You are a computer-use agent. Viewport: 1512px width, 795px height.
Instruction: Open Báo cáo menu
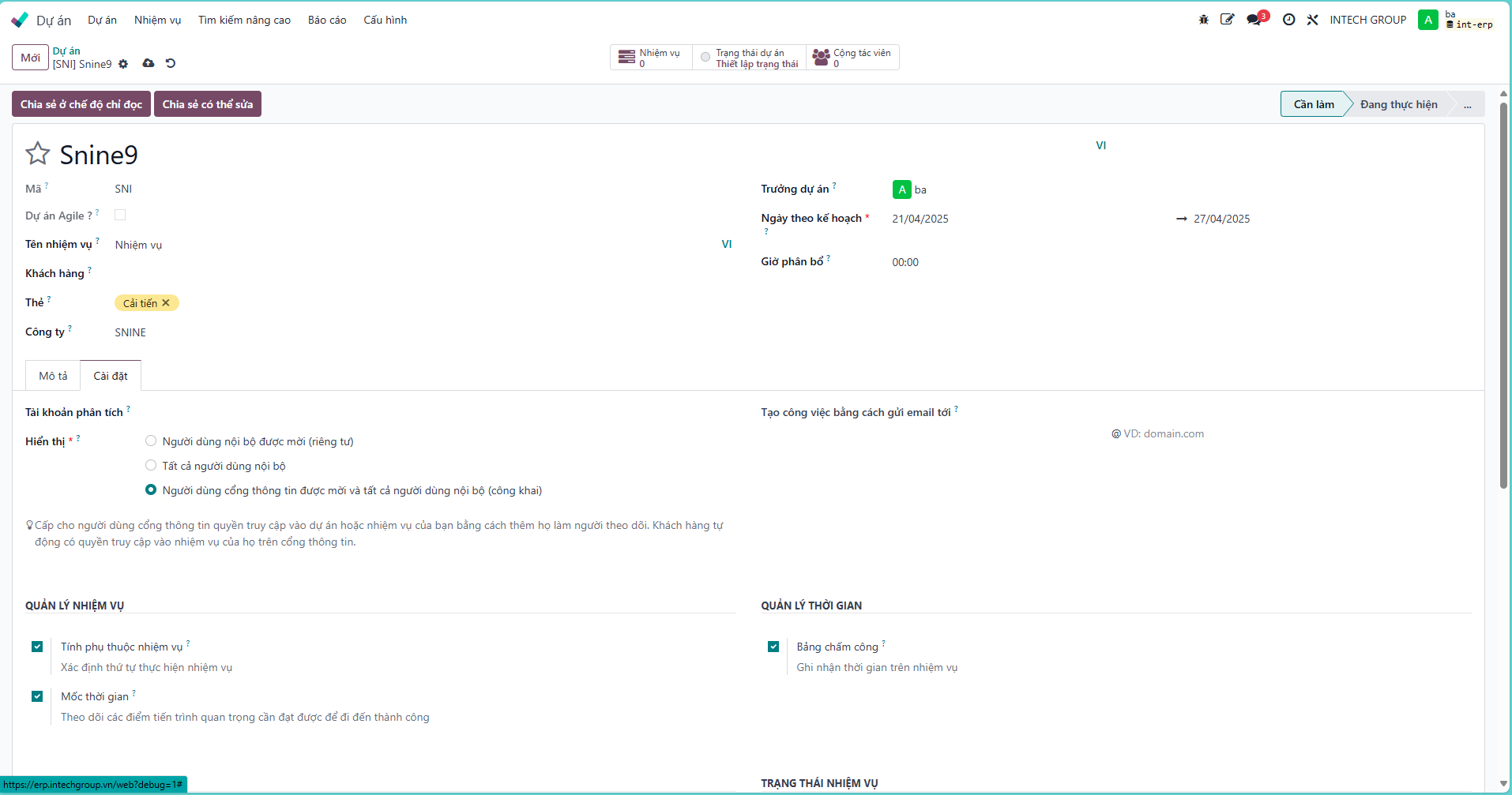point(327,20)
